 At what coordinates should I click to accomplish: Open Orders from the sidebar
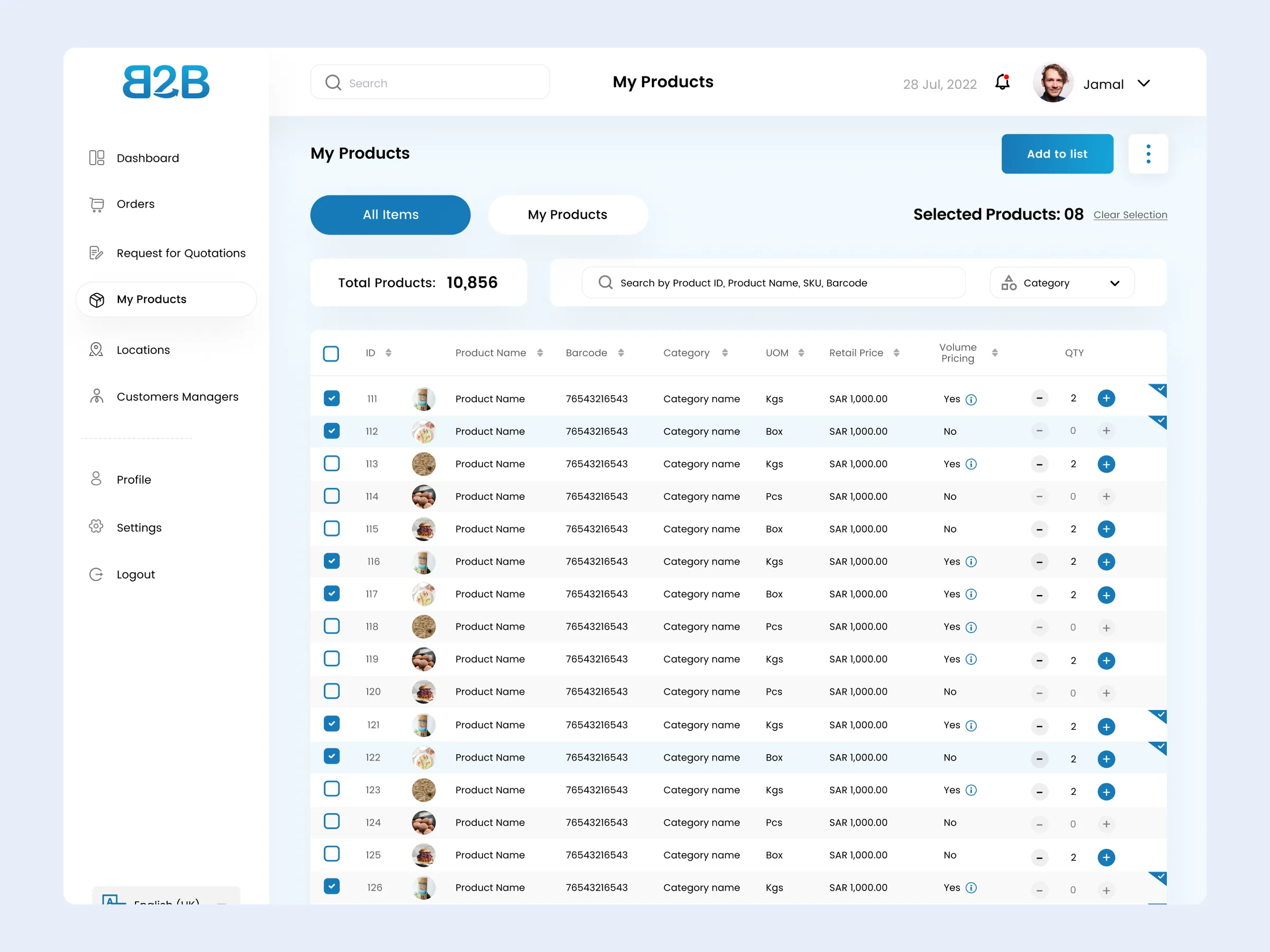(135, 204)
